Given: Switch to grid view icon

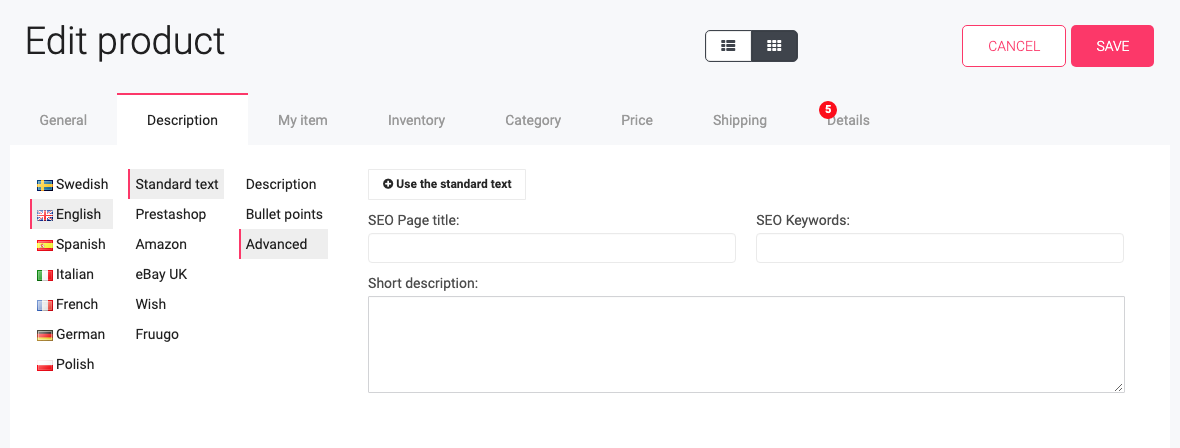Looking at the screenshot, I should [774, 46].
